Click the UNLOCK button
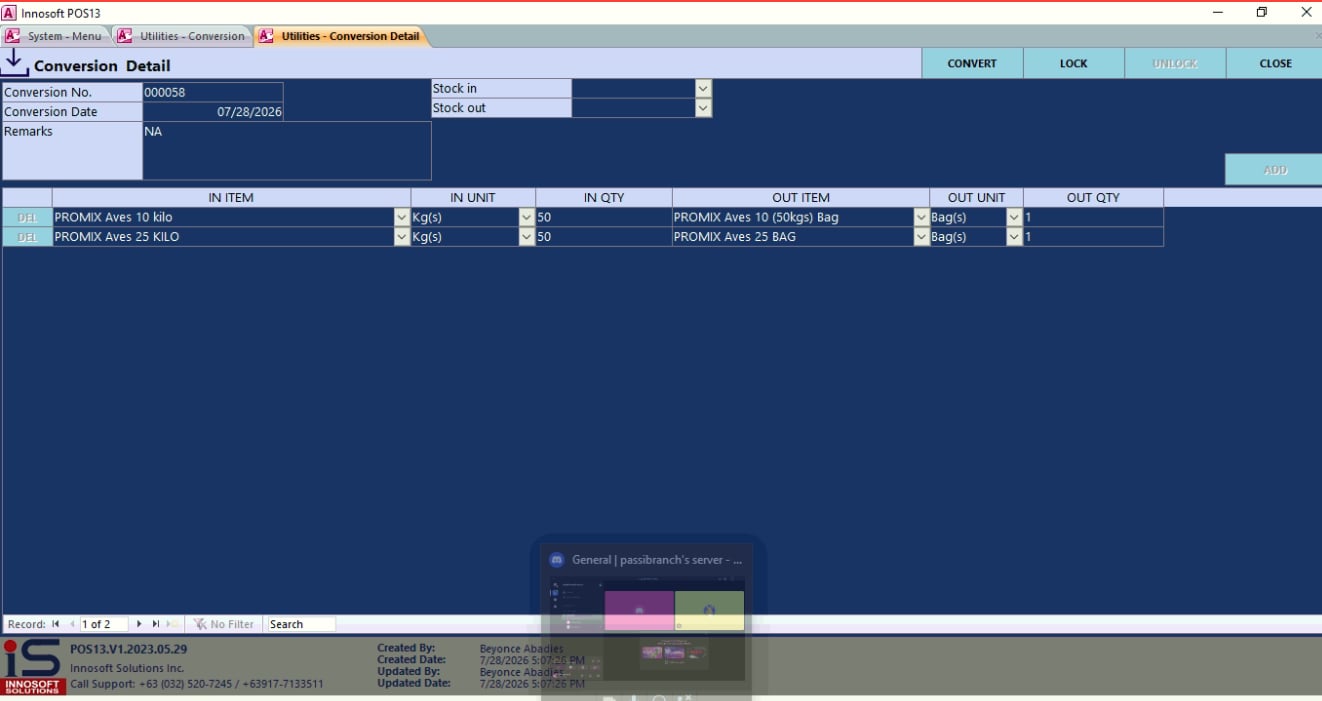Image resolution: width=1322 pixels, height=701 pixels. (1175, 63)
